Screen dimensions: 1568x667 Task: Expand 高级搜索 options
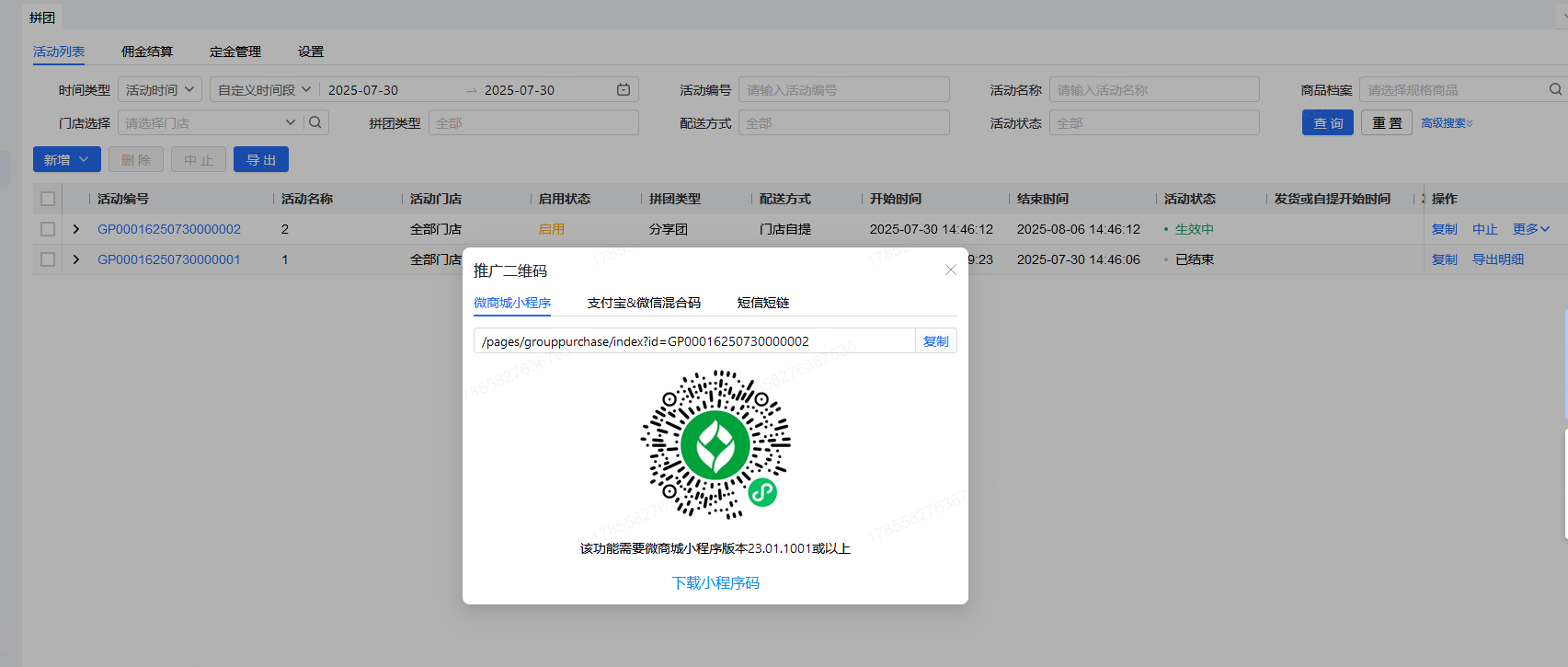(x=1447, y=122)
